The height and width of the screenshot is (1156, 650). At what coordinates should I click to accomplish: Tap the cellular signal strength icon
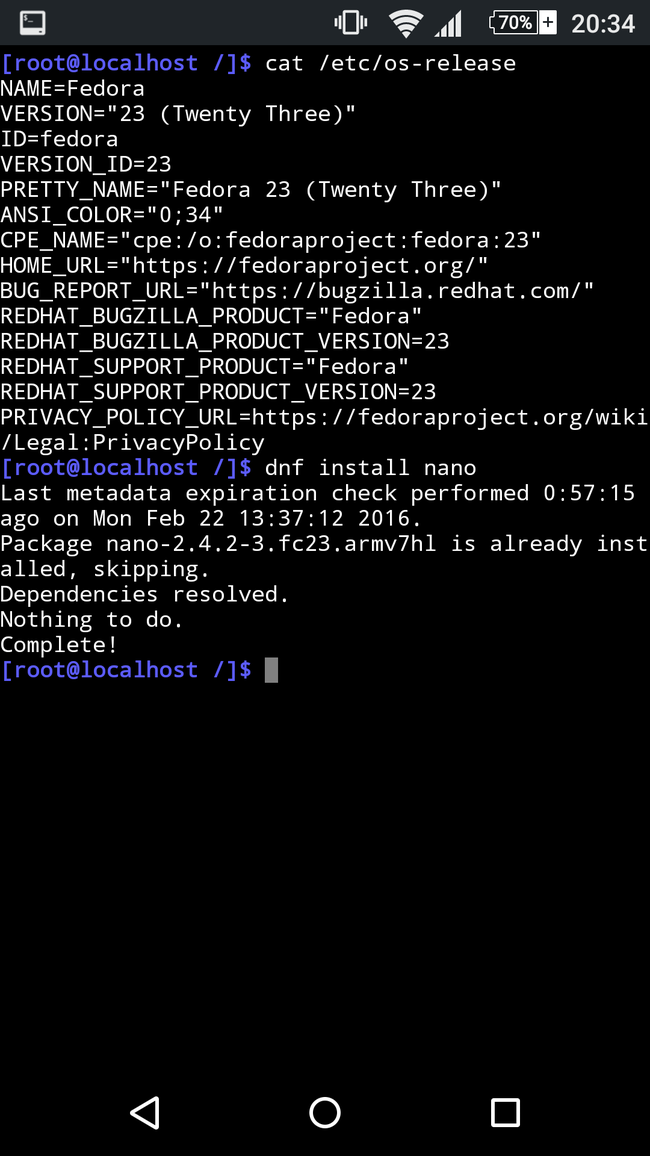[x=449, y=22]
